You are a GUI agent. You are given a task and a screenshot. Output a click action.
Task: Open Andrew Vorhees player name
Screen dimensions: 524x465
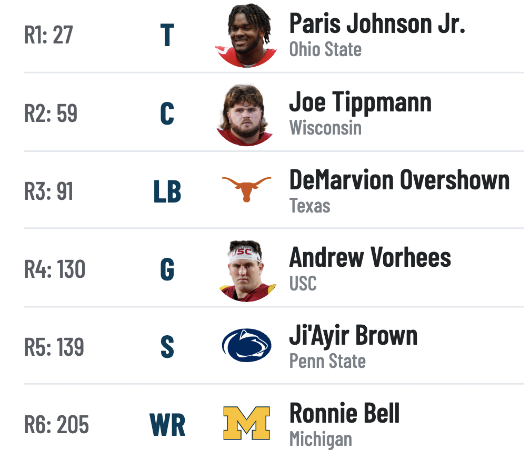[370, 257]
